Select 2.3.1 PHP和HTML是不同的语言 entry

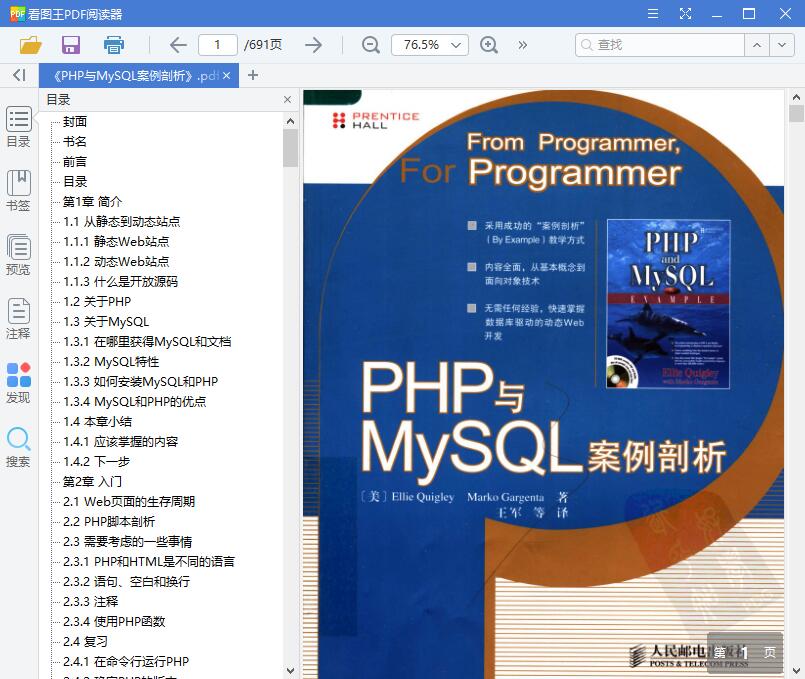tap(149, 562)
